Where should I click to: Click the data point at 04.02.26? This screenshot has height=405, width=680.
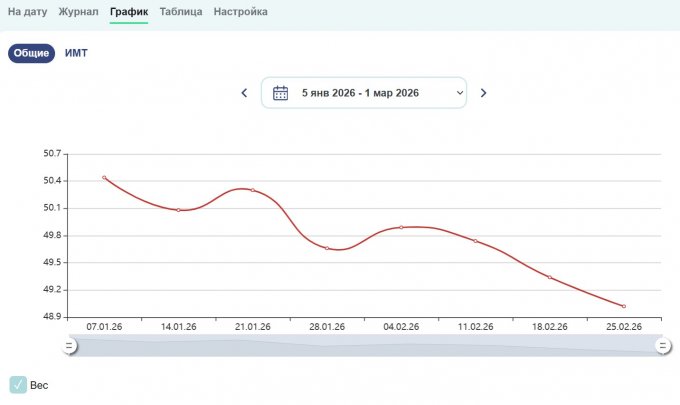(x=401, y=227)
